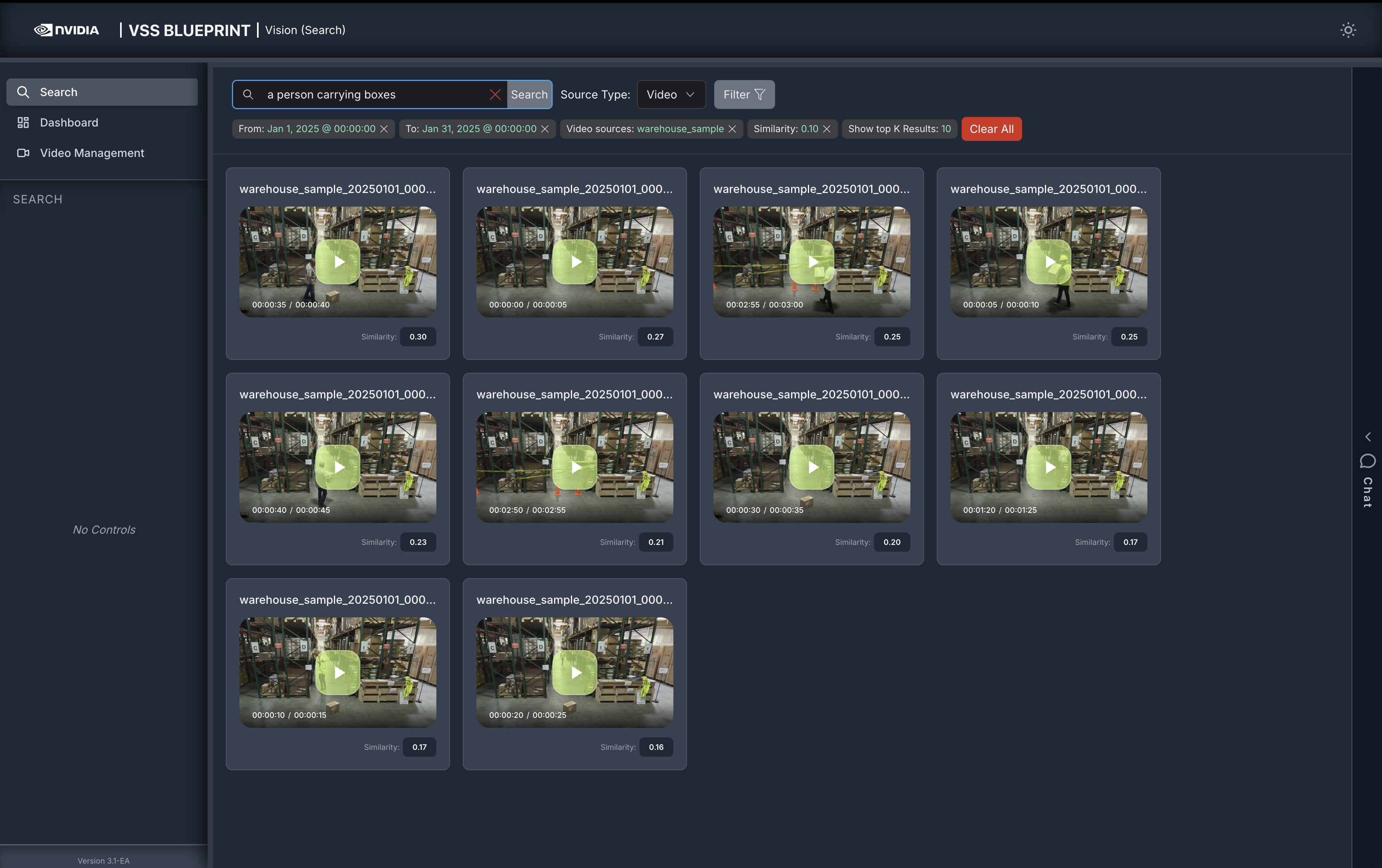This screenshot has height=868, width=1382.
Task: Open the Chat panel icon
Action: [1367, 461]
